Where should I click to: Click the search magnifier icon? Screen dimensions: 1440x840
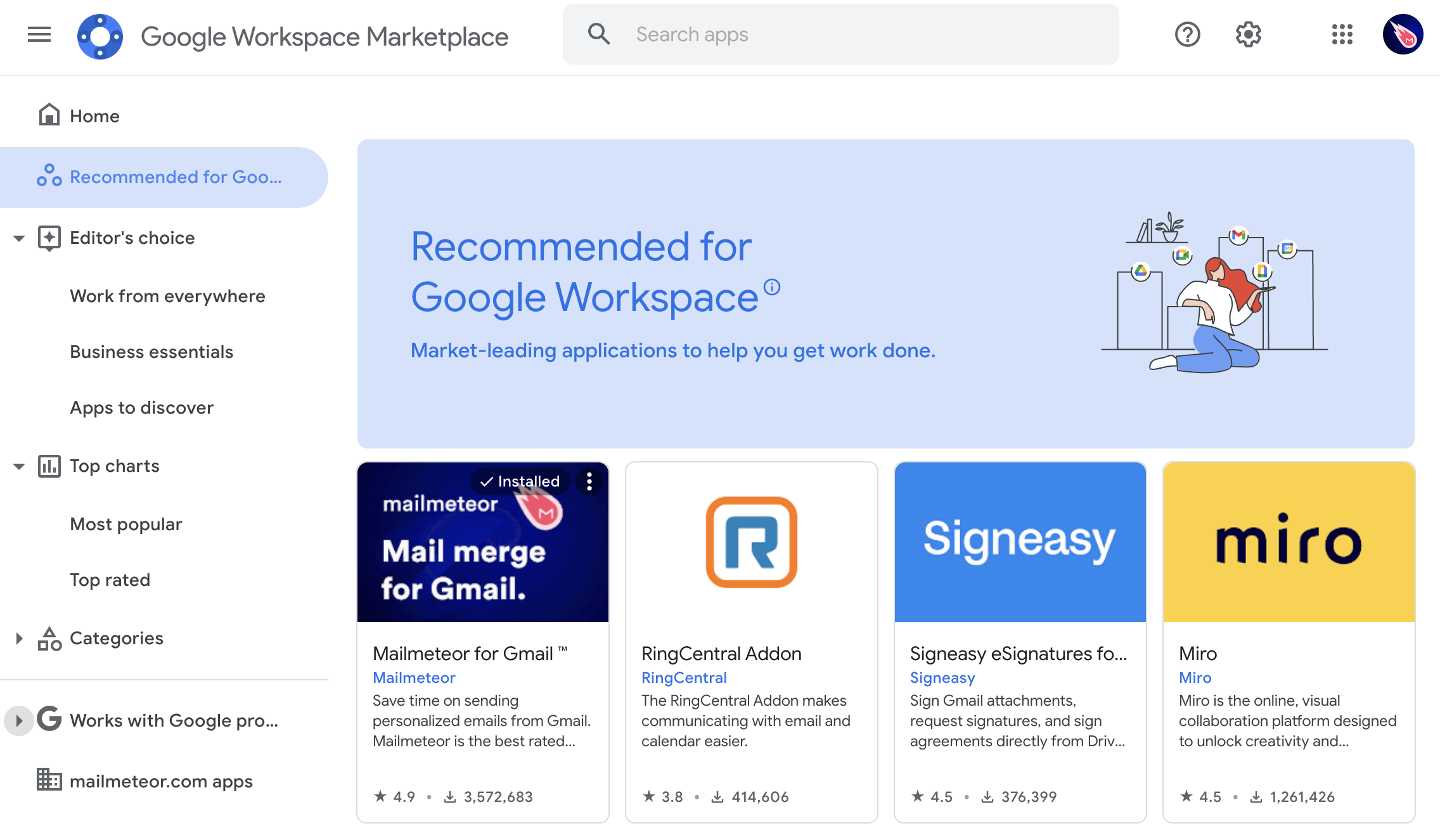click(599, 34)
